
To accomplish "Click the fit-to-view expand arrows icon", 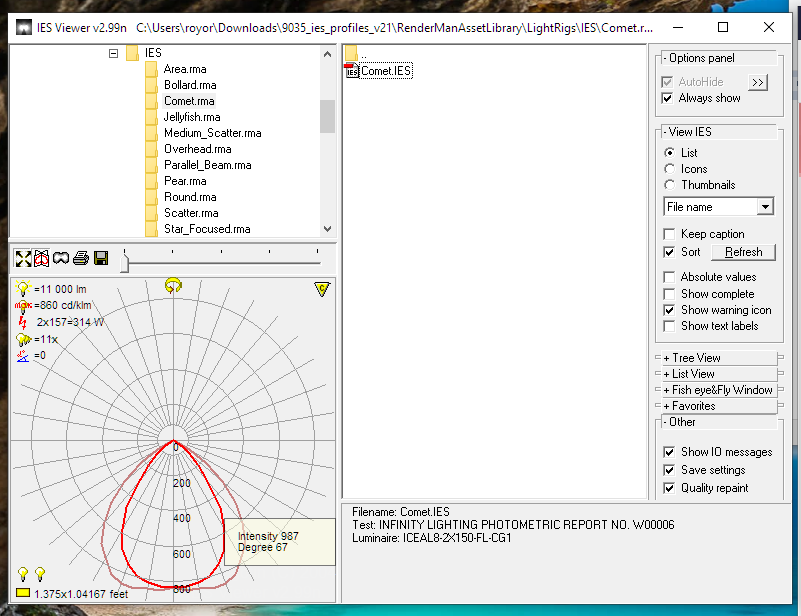I will 23,258.
